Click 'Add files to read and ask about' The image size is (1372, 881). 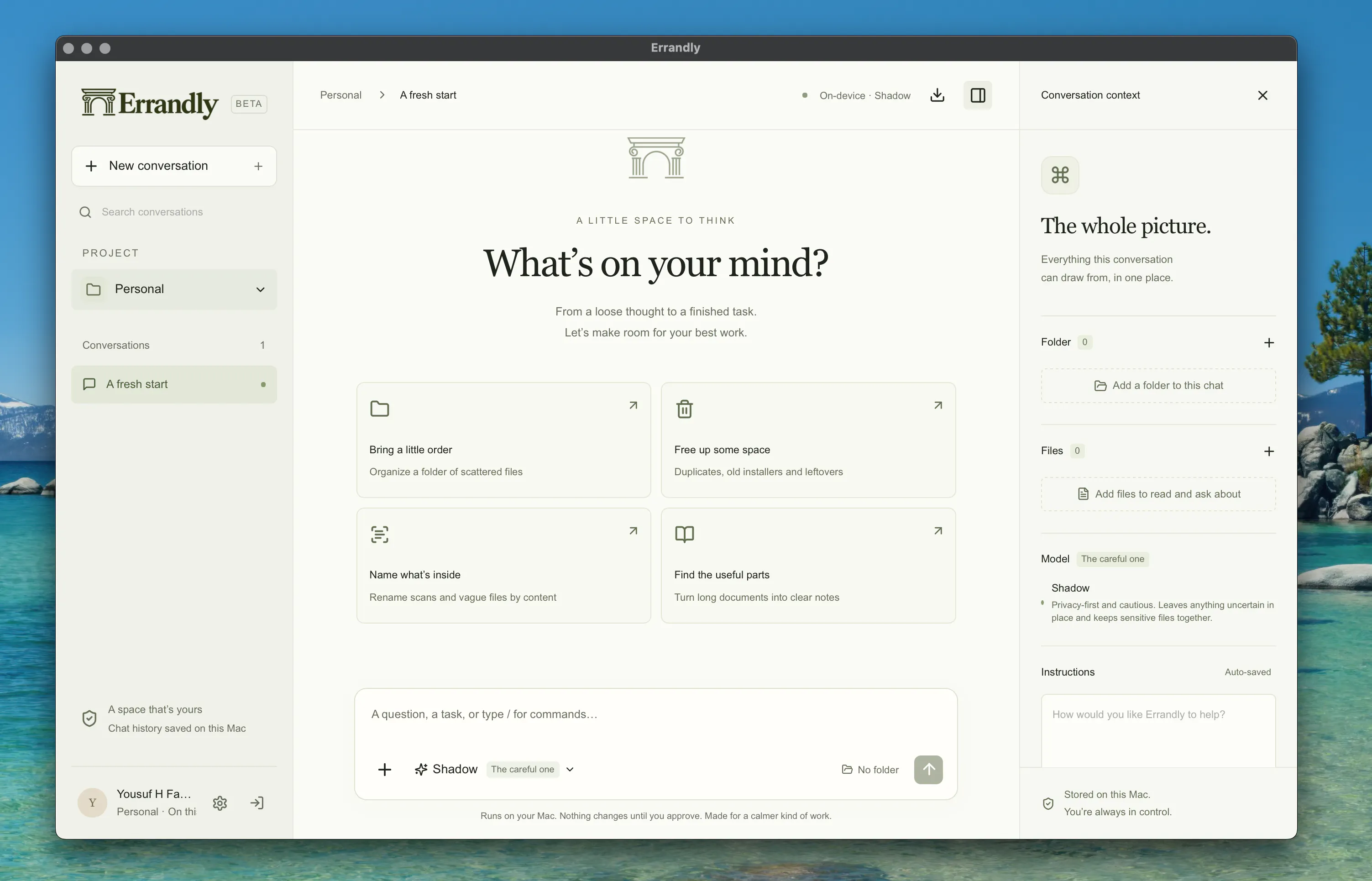1157,494
